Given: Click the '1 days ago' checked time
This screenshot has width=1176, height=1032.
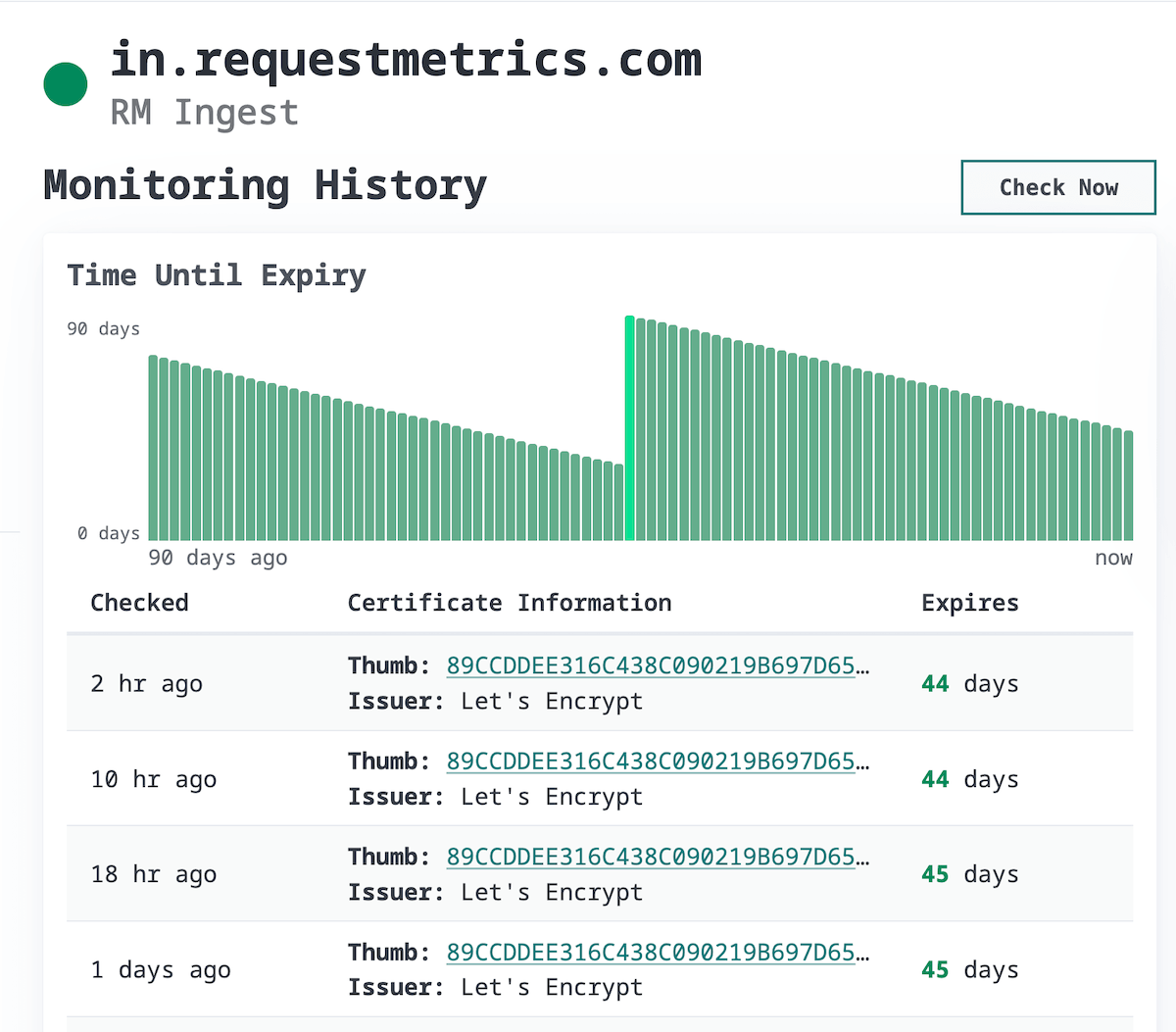Looking at the screenshot, I should [x=161, y=970].
